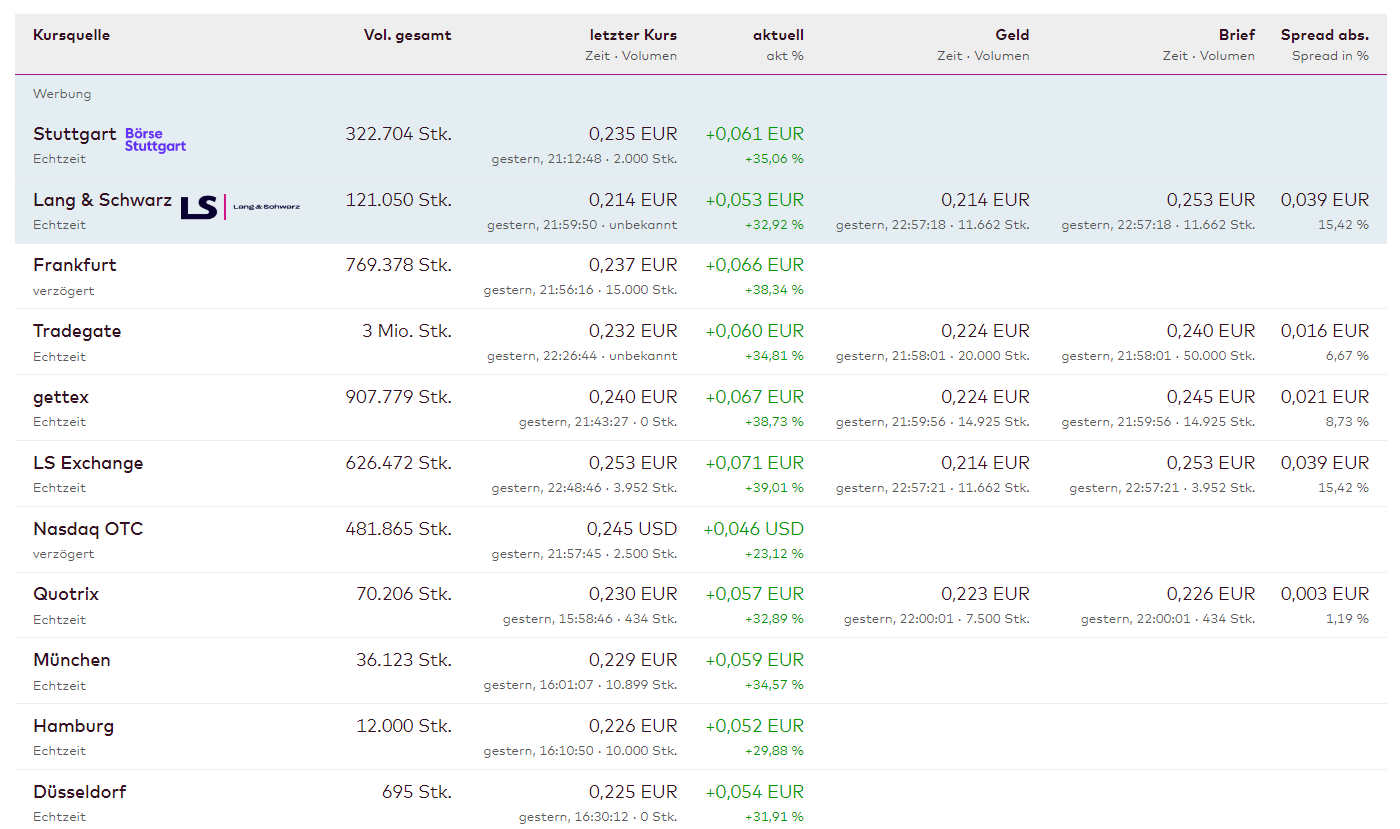Click München last price 0,229 EUR
This screenshot has height=829, width=1400.
633,660
